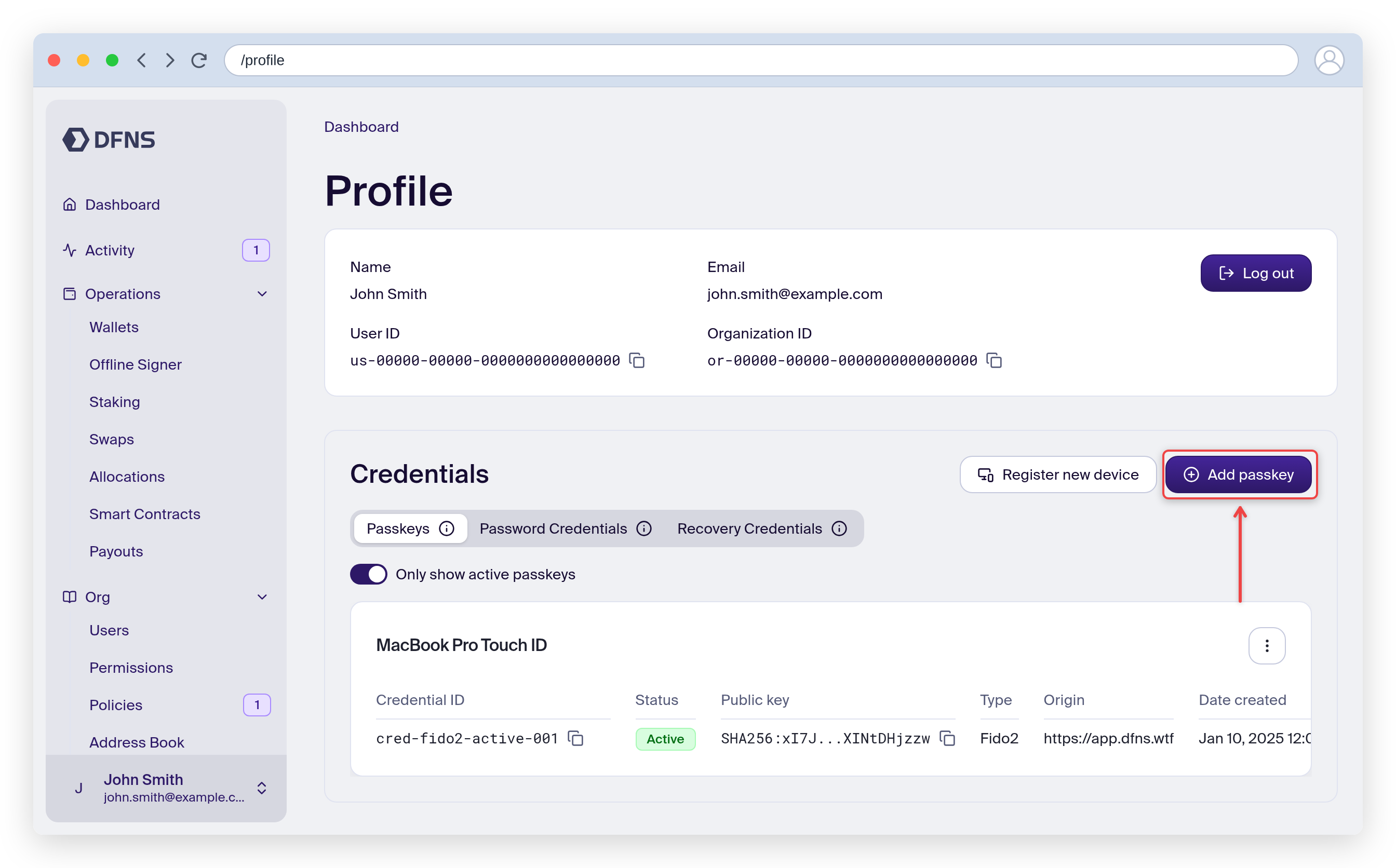Open Wallets page
The image size is (1396, 868).
pos(114,327)
